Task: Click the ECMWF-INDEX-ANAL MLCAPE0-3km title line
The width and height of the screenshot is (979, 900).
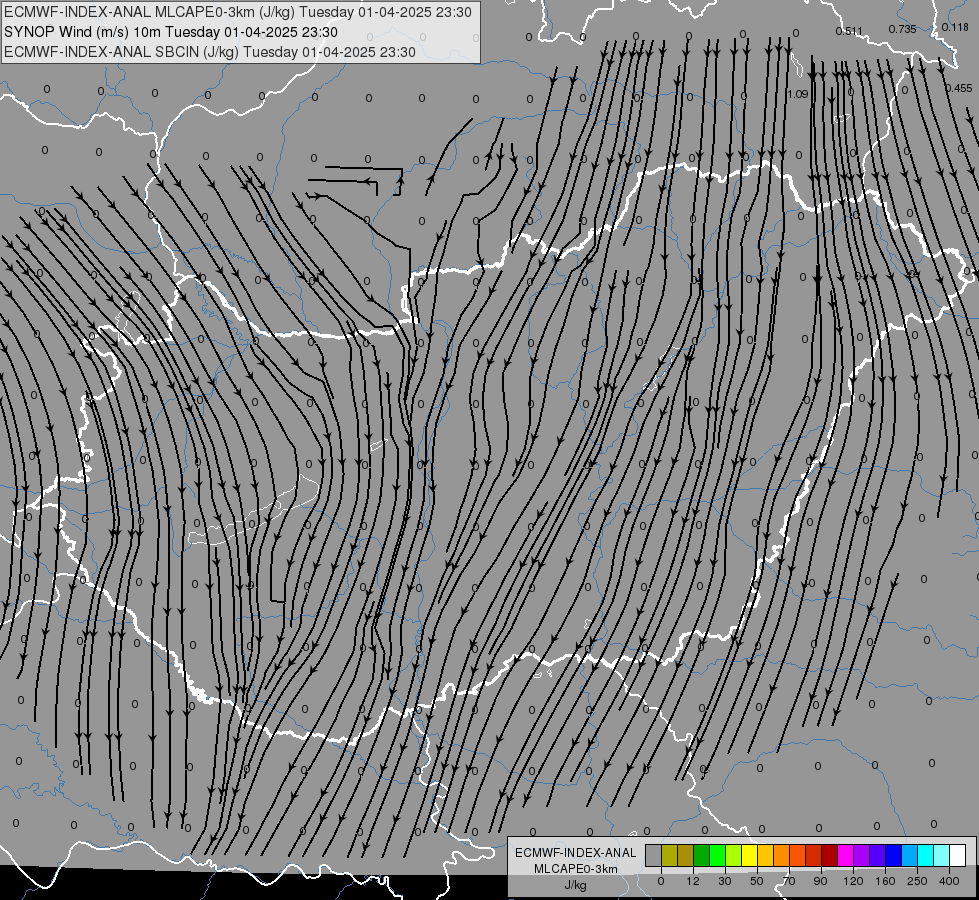Action: point(237,12)
